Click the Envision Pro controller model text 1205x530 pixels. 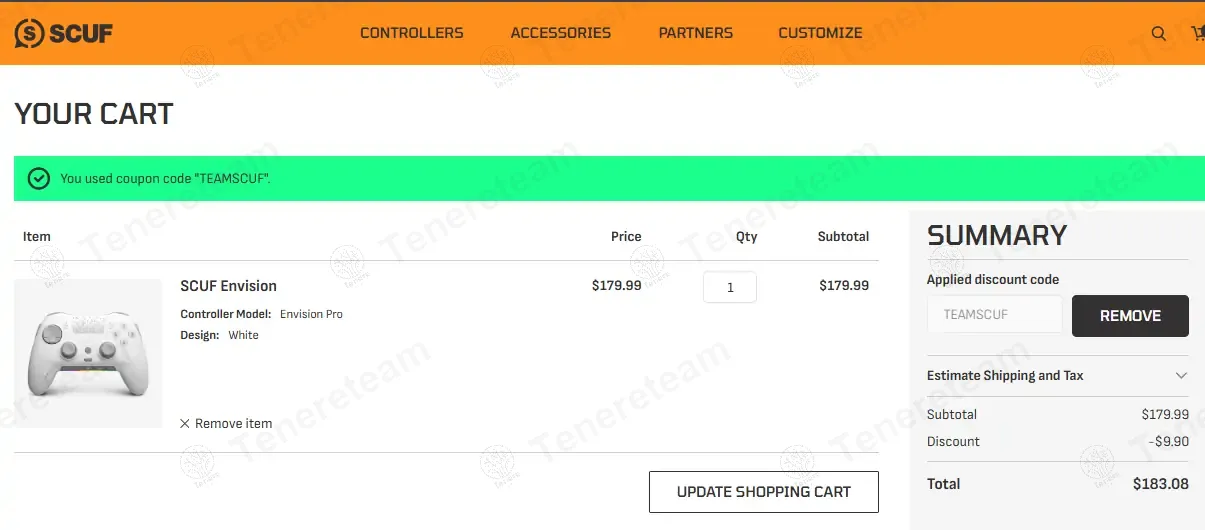coord(311,314)
